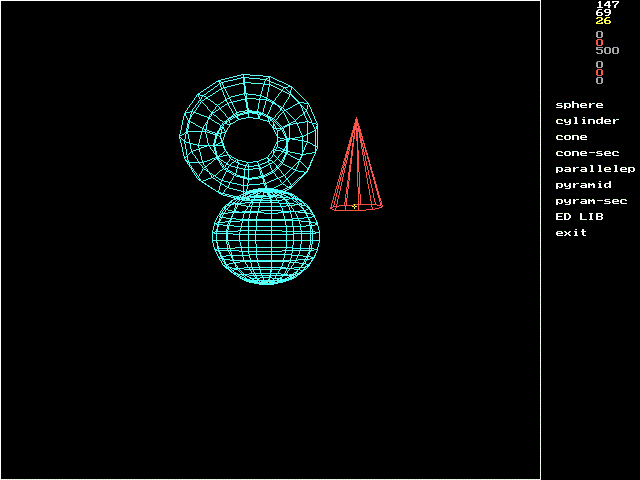Screen dimensions: 640x480
Task: Select the red cone wireframe object
Action: coord(356,164)
